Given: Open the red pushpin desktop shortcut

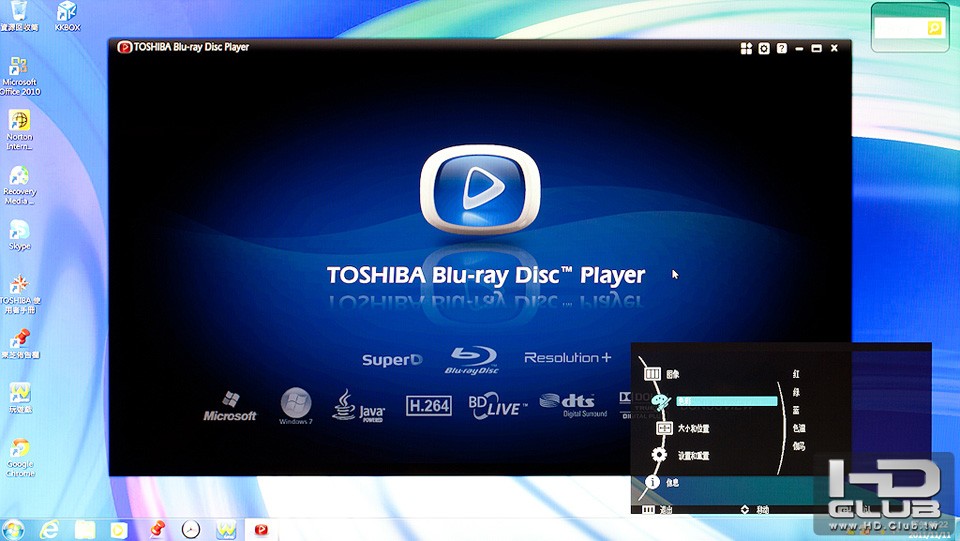Looking at the screenshot, I should pos(19,343).
